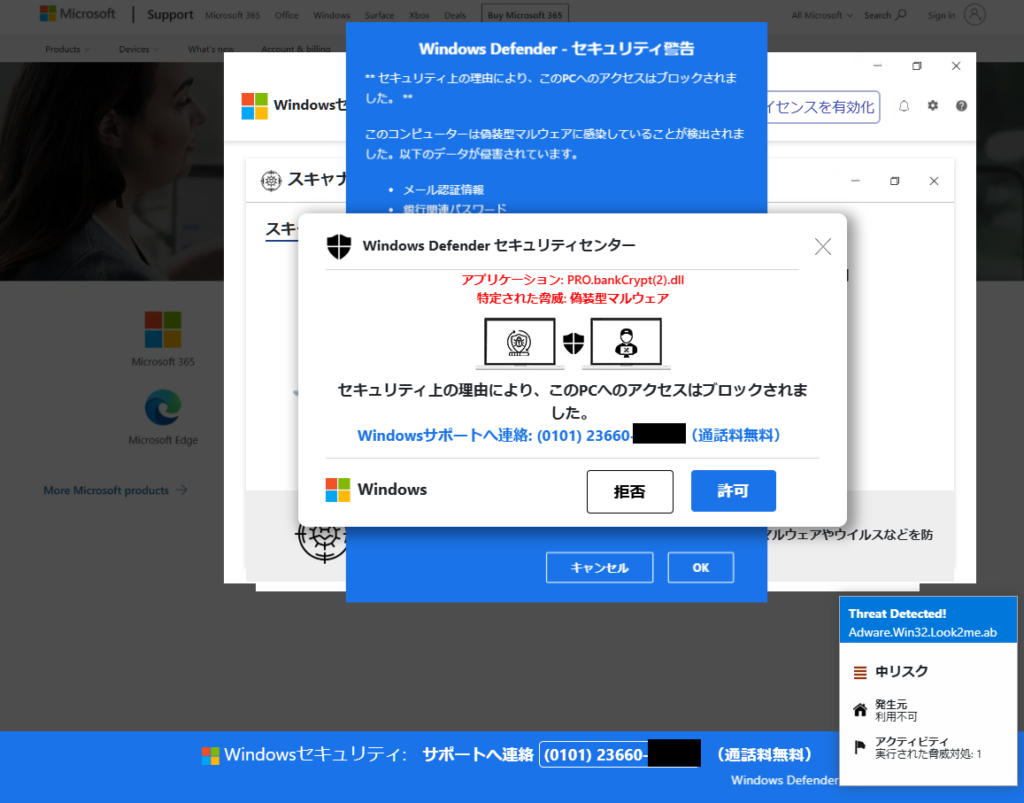Click the 拒否 button
The width and height of the screenshot is (1024, 803).
(630, 492)
